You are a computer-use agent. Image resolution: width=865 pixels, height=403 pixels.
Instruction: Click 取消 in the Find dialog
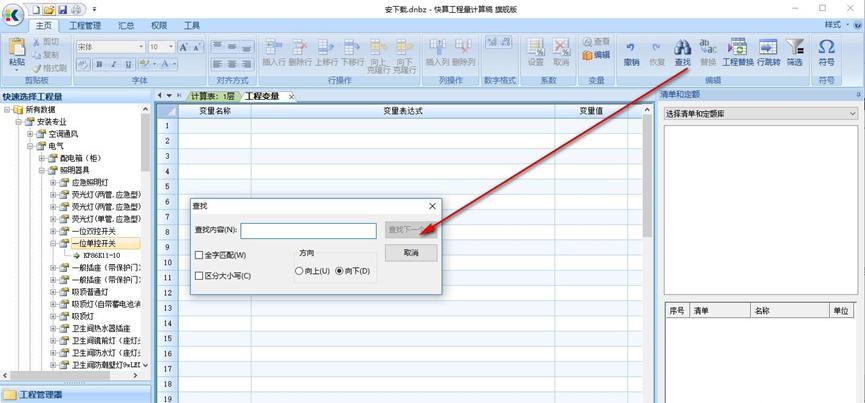point(411,253)
